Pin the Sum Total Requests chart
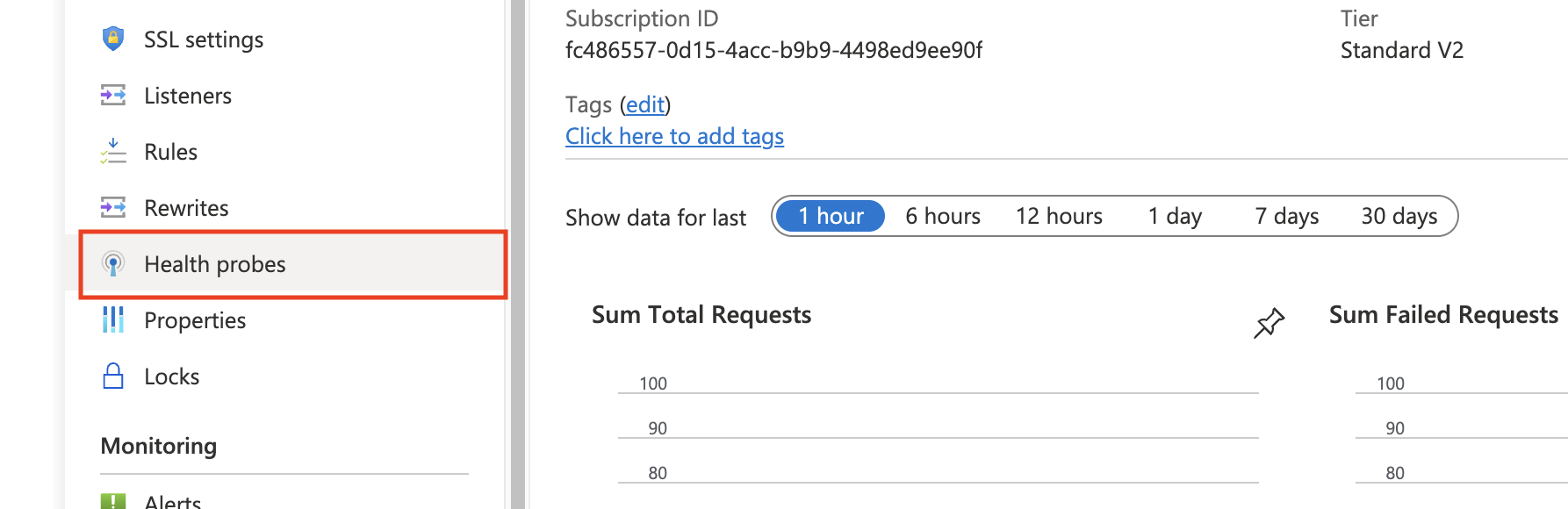Screen dimensions: 1568x509 pos(1269,323)
